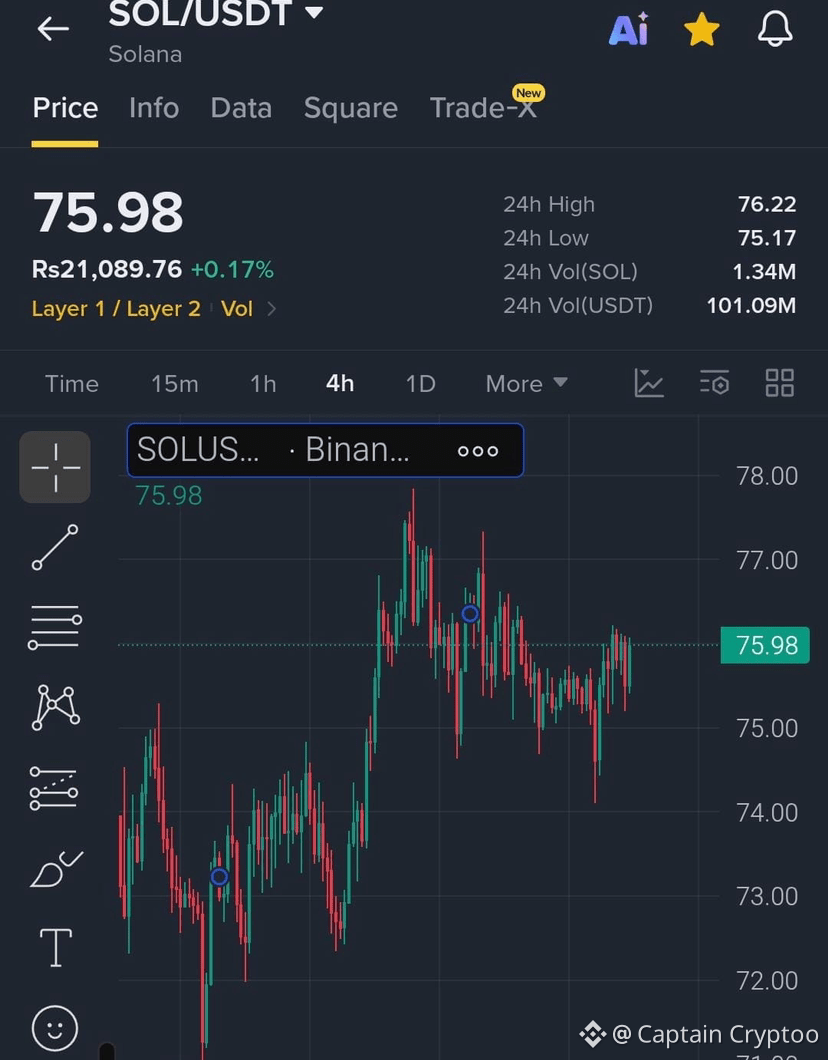This screenshot has height=1060, width=828.
Task: Switch to the Info tab
Action: (x=154, y=108)
